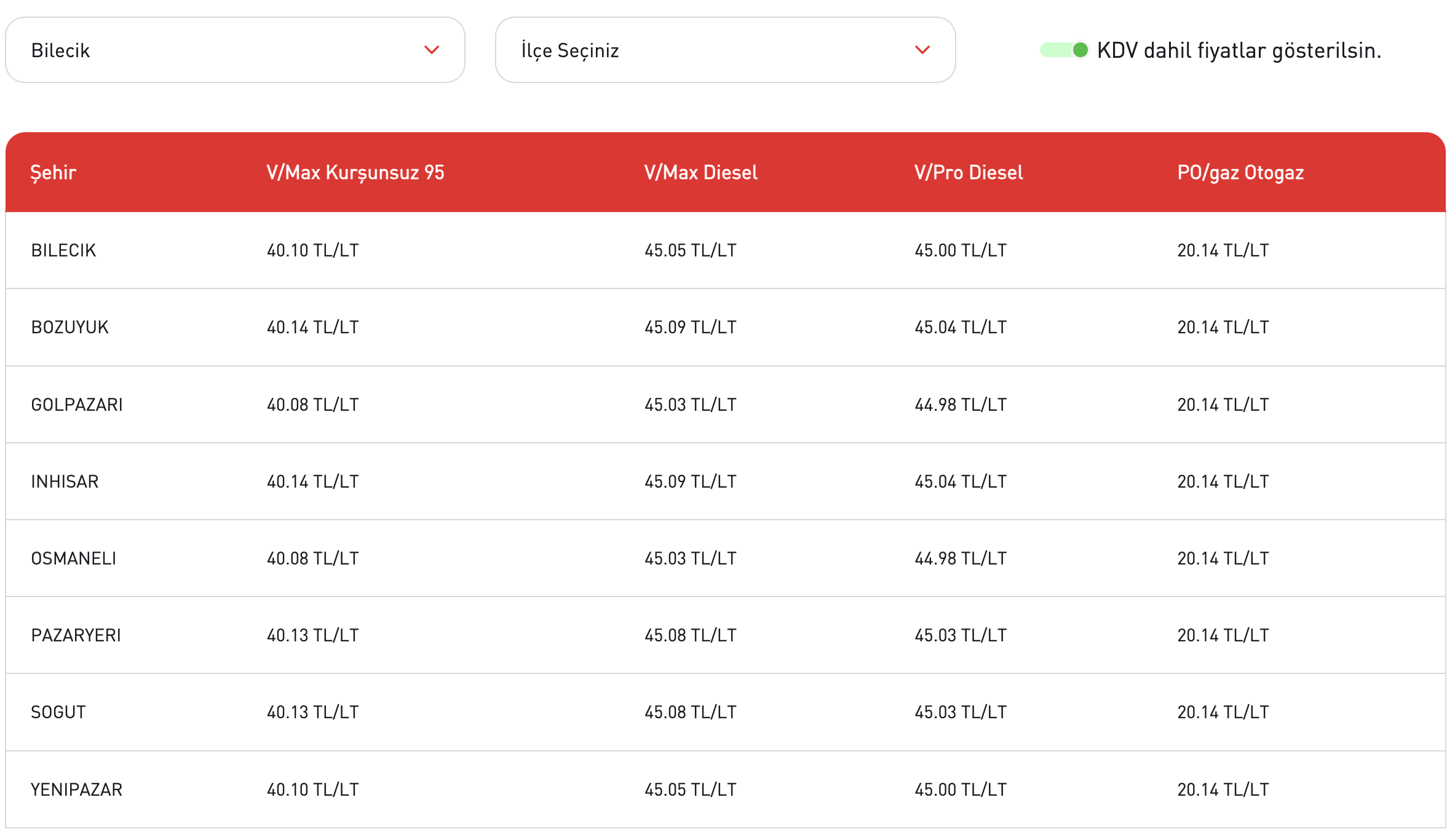Select the OSMANELI row name

[x=73, y=558]
